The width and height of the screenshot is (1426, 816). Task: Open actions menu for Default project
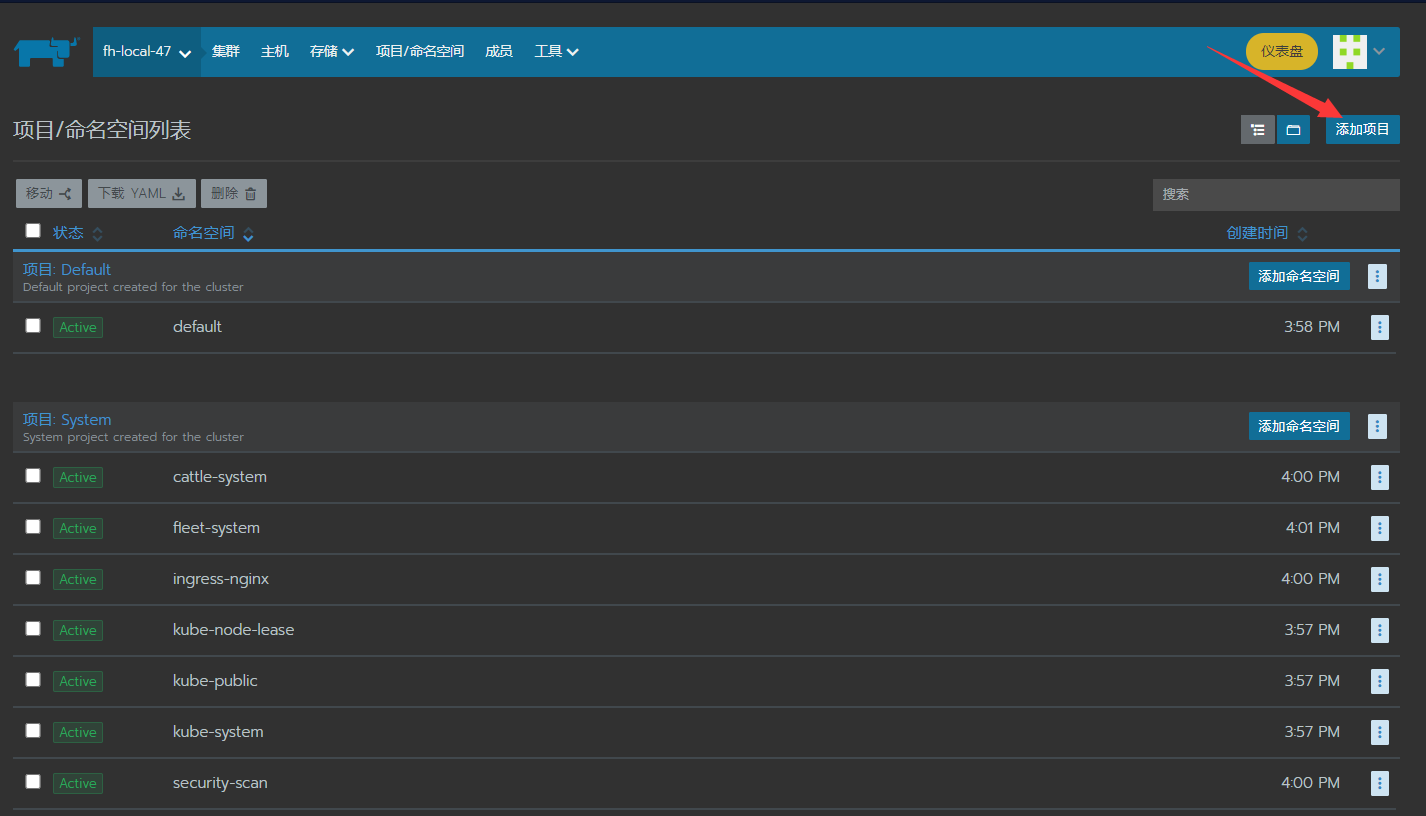click(x=1377, y=277)
